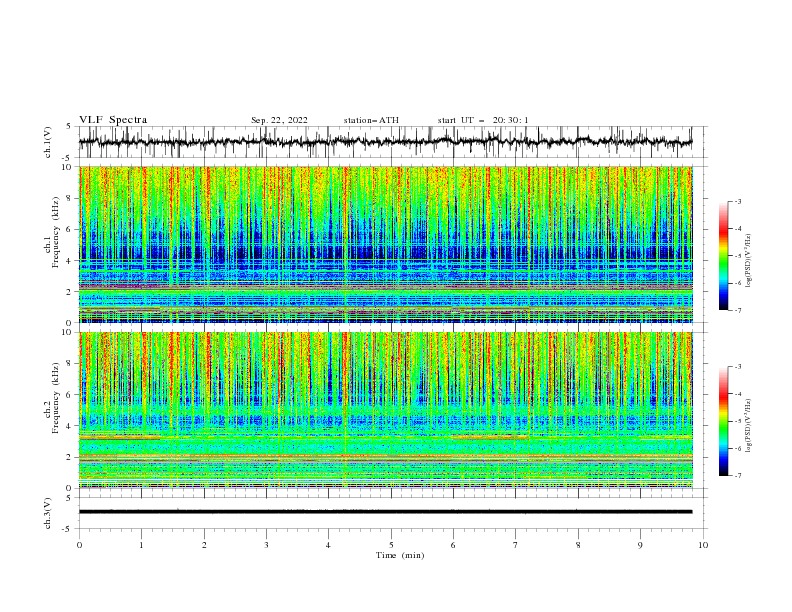This screenshot has width=792, height=612.
Task: Click time axis tick label '9'
Action: coord(640,545)
